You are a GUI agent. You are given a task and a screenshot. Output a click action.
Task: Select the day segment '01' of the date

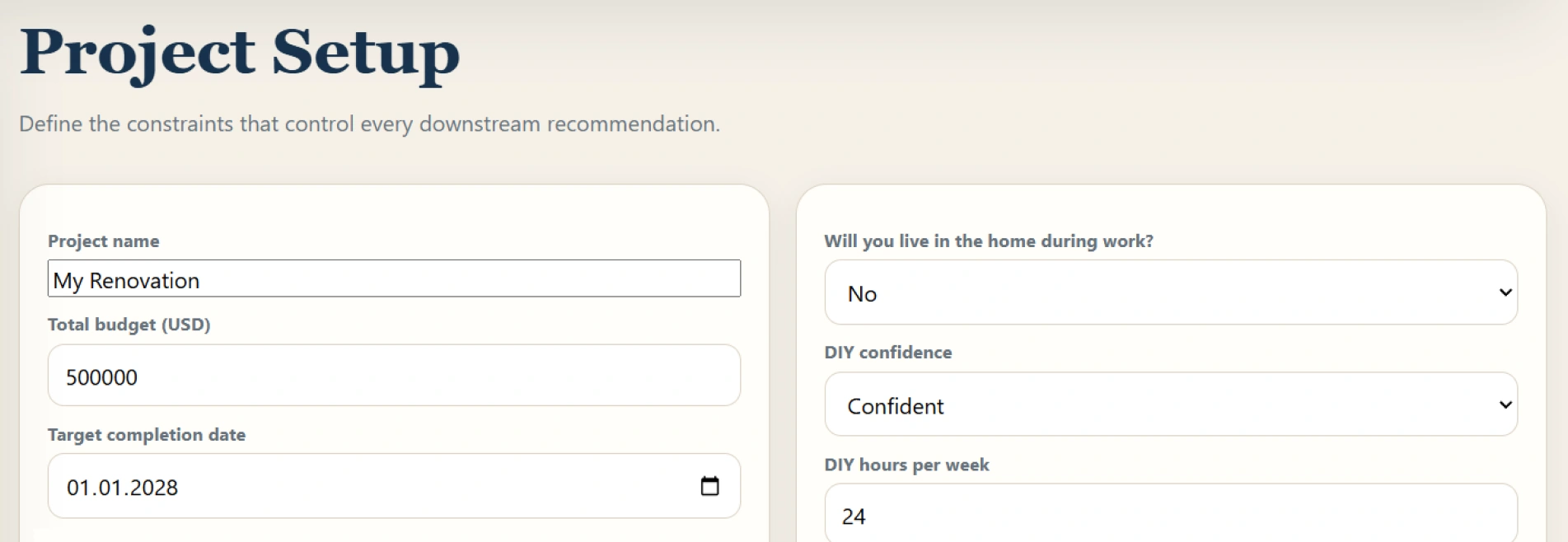point(79,488)
